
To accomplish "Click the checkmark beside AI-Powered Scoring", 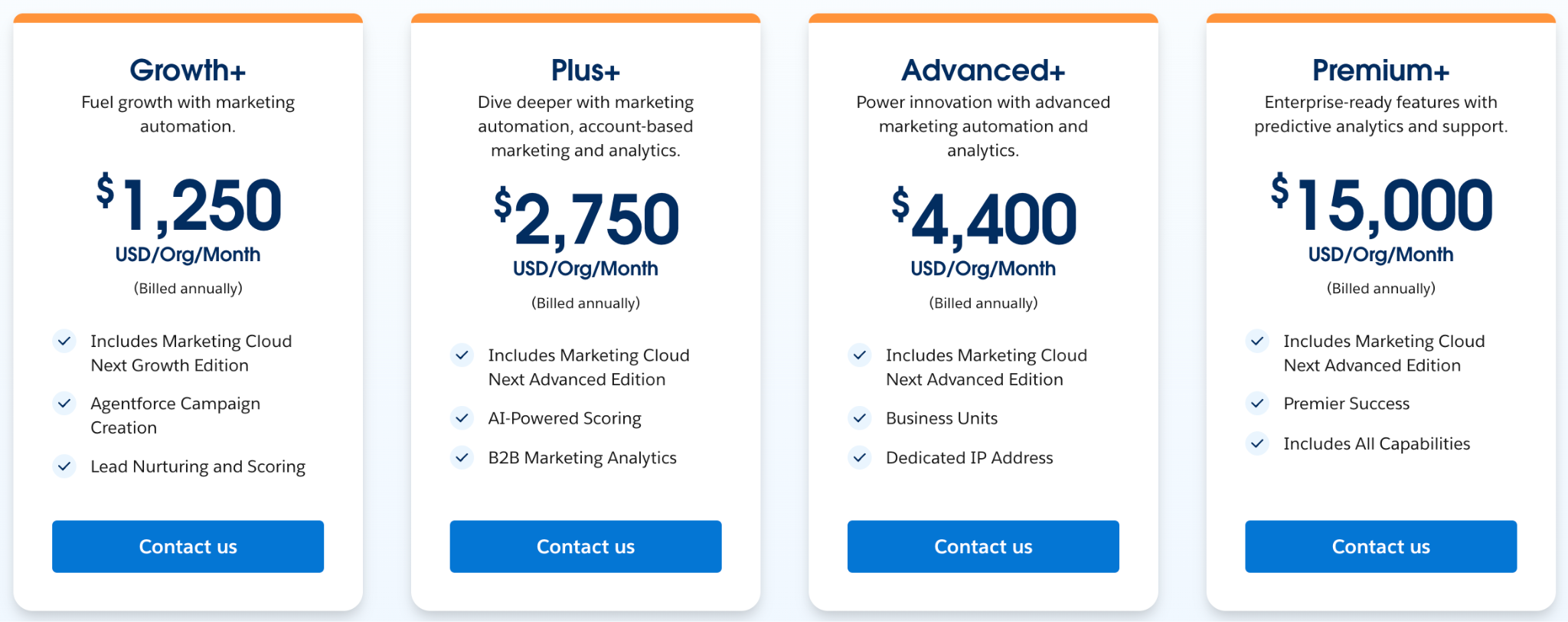I will 462,418.
